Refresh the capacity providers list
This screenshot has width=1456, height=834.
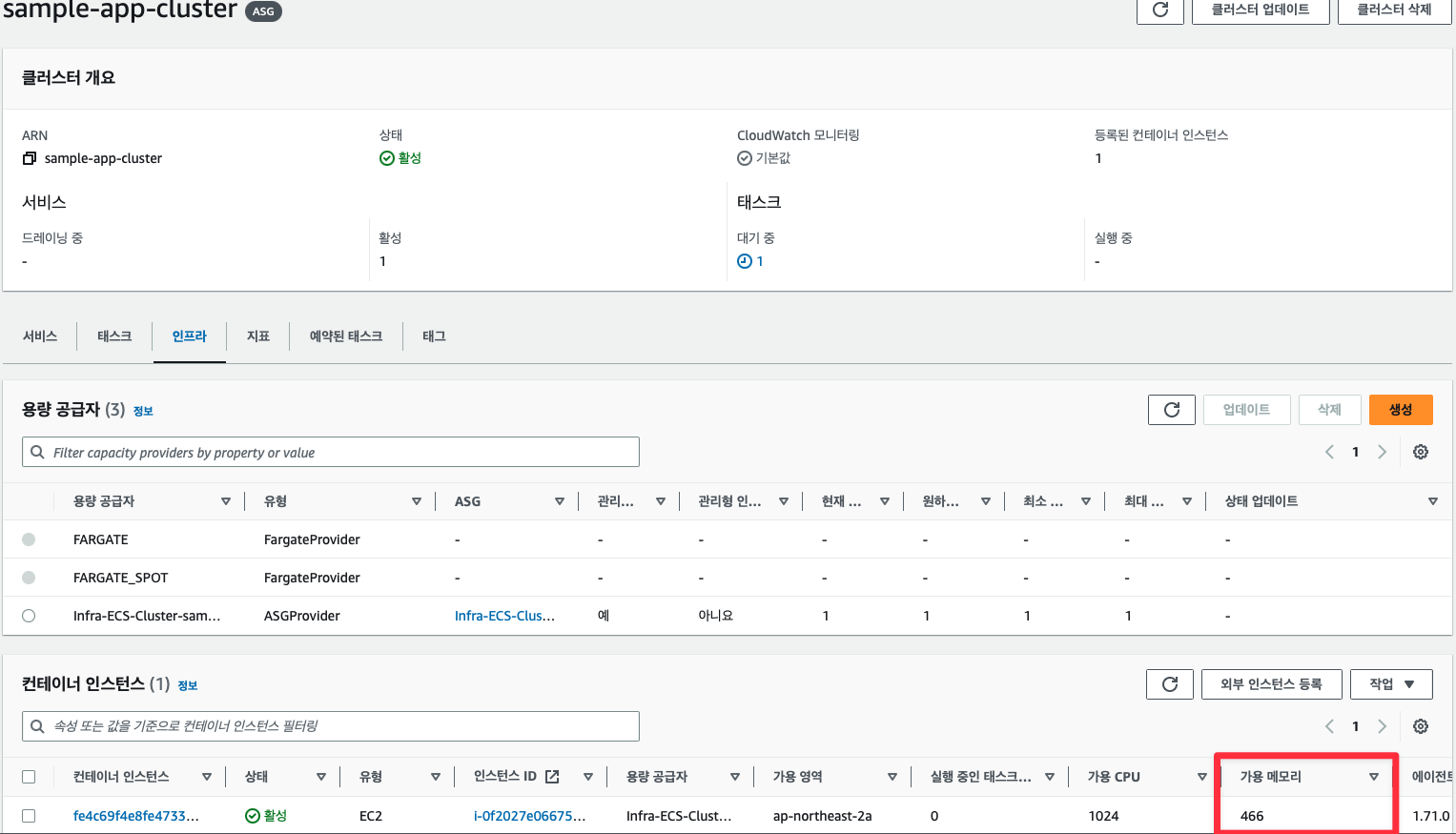point(1172,410)
